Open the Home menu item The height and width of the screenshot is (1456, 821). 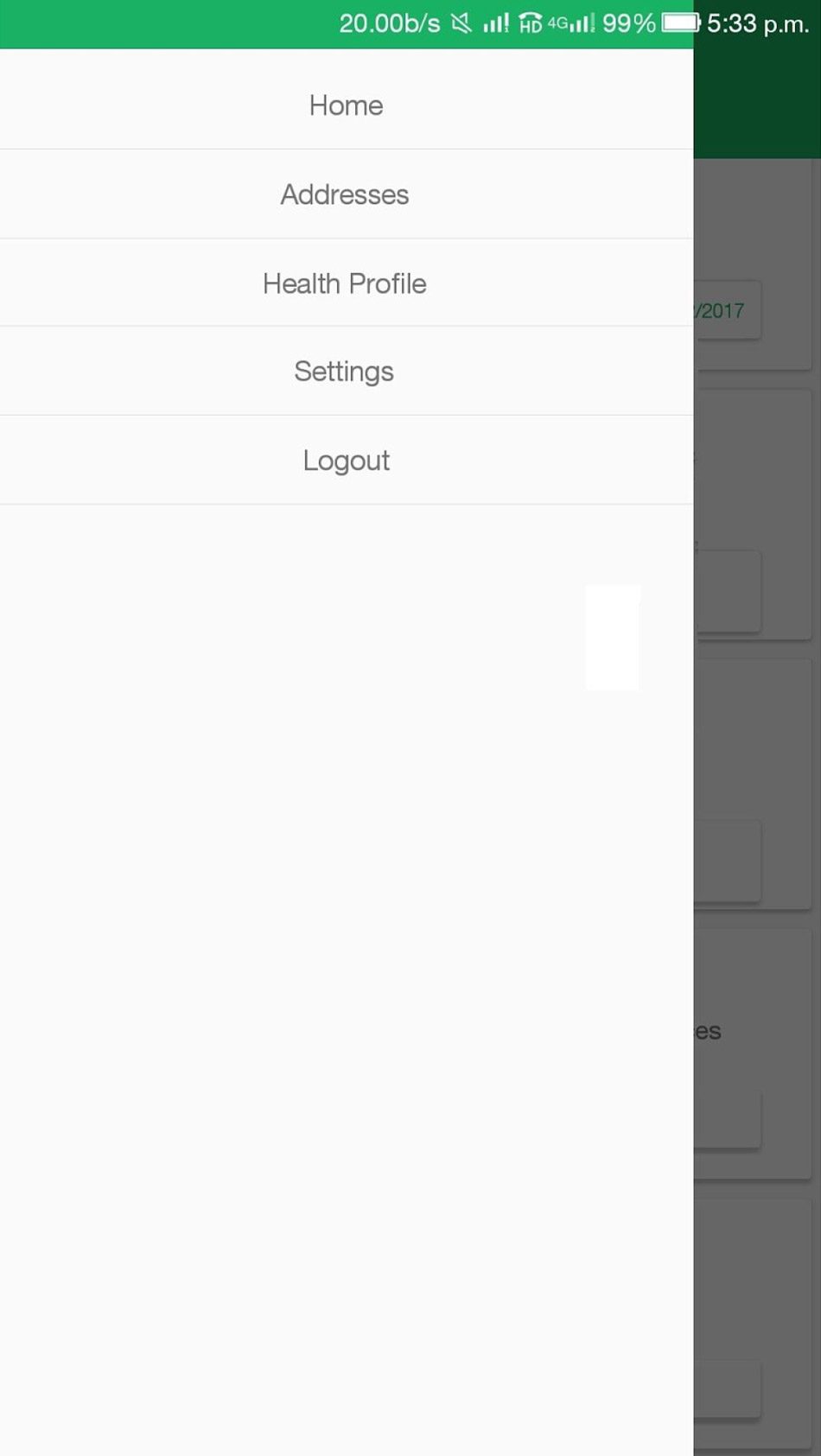[x=346, y=105]
